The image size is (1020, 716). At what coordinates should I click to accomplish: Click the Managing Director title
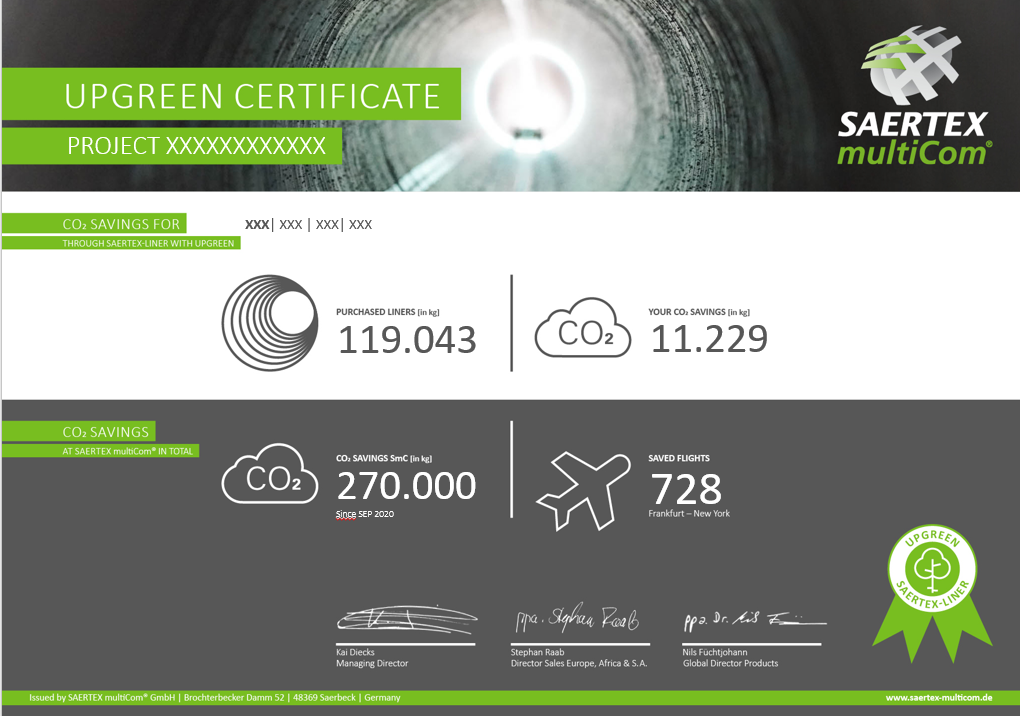pyautogui.click(x=372, y=663)
